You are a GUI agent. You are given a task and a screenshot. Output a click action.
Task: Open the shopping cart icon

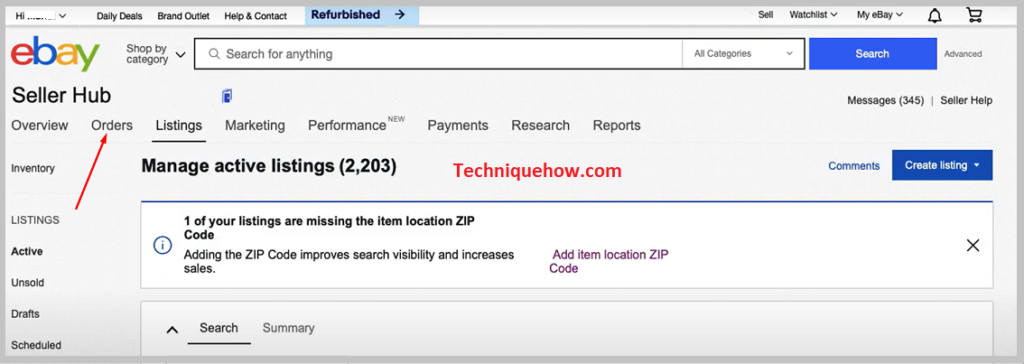click(x=974, y=15)
